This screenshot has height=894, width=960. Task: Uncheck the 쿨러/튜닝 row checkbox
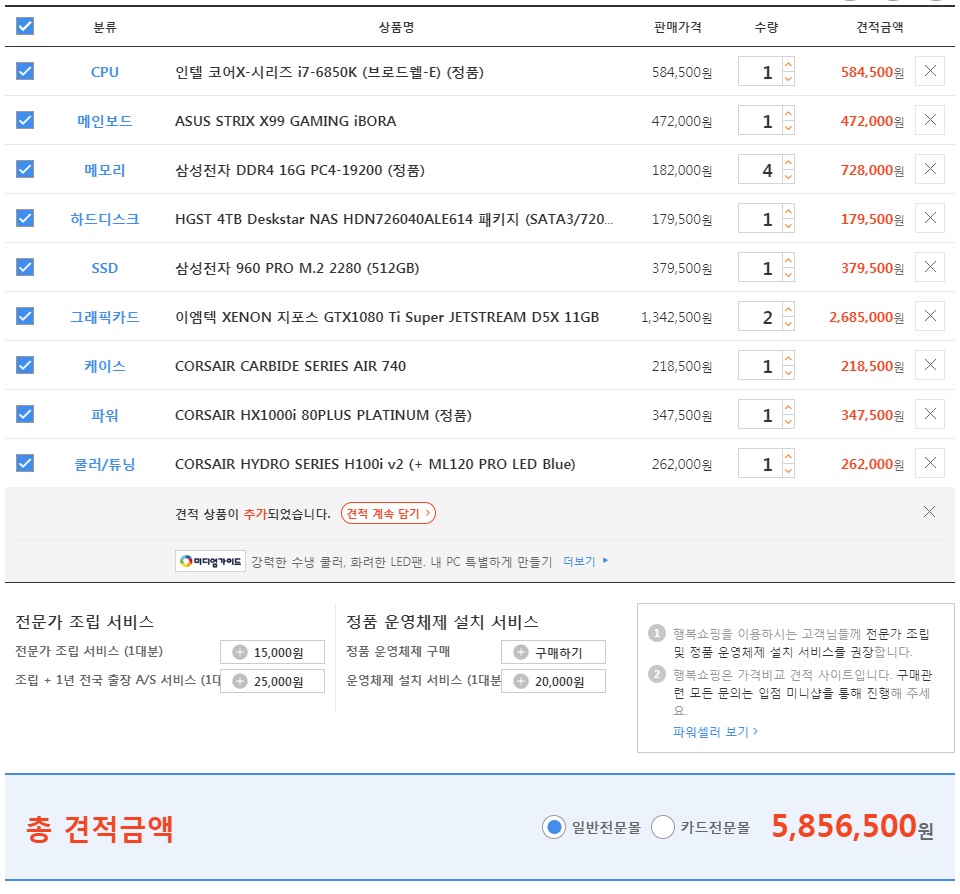coord(25,463)
